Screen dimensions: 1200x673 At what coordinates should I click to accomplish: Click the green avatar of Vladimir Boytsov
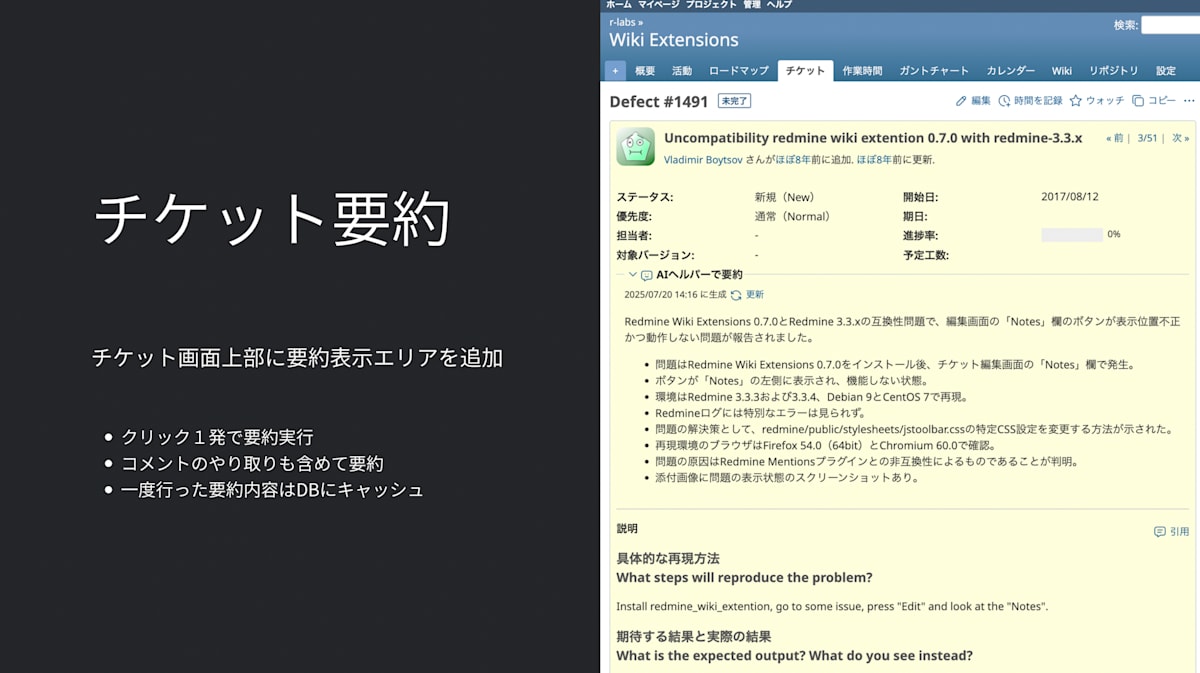pos(635,146)
